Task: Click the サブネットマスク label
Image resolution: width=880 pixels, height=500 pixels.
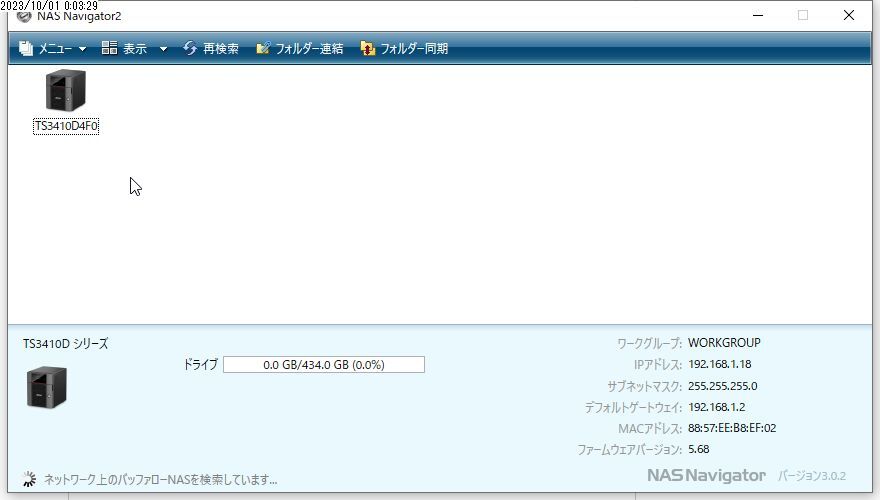Action: click(x=644, y=386)
